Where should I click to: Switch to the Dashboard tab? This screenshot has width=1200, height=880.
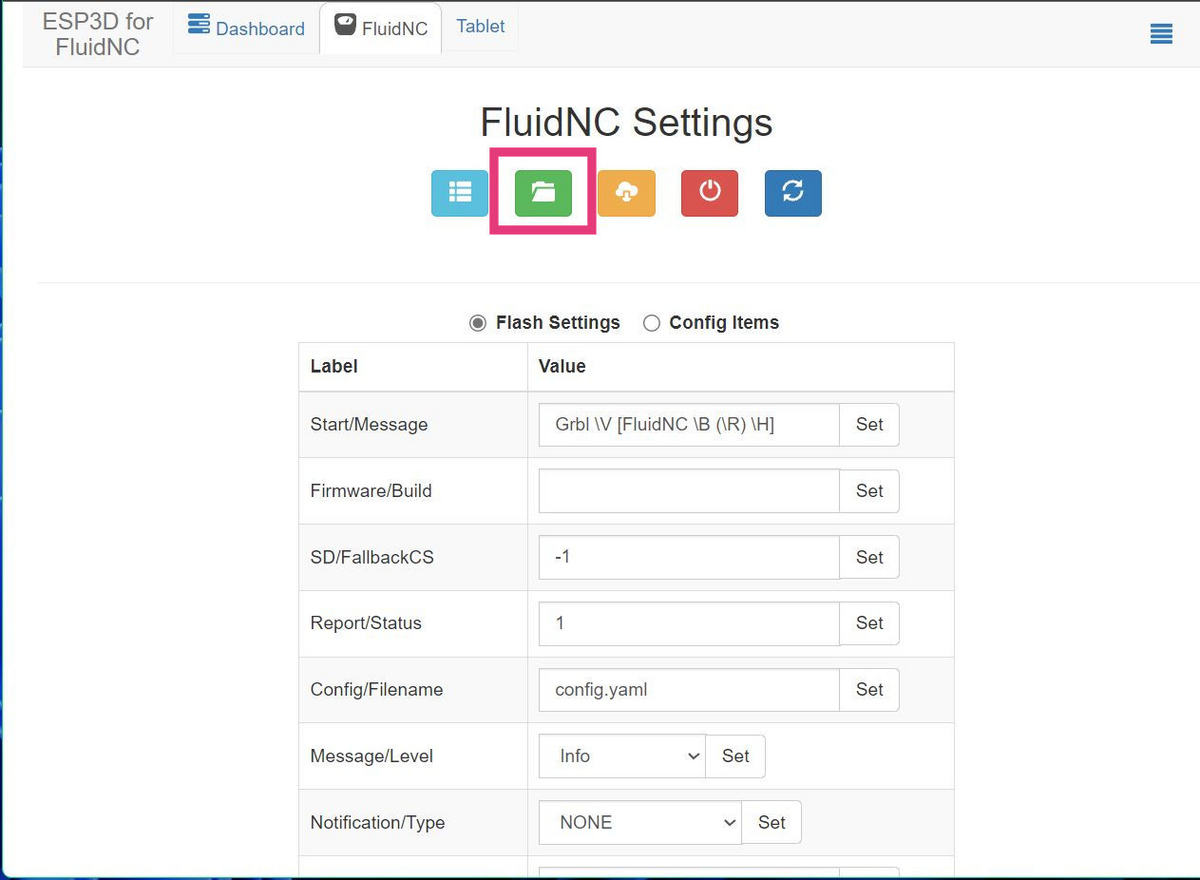click(x=246, y=28)
